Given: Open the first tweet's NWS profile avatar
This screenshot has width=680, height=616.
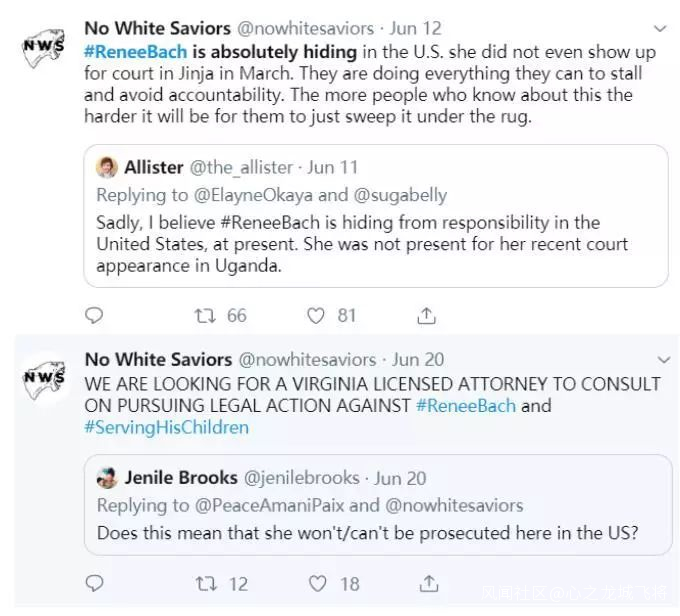Looking at the screenshot, I should coord(43,50).
